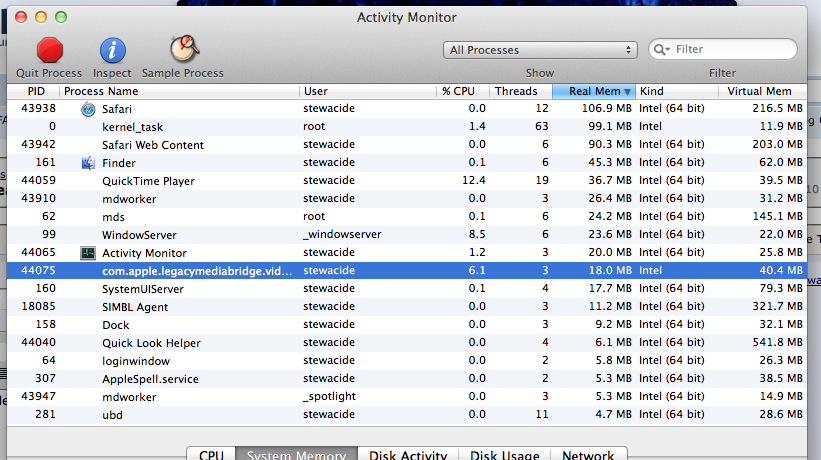Sort by the Threads column header
Image resolution: width=821 pixels, height=460 pixels.
[521, 92]
